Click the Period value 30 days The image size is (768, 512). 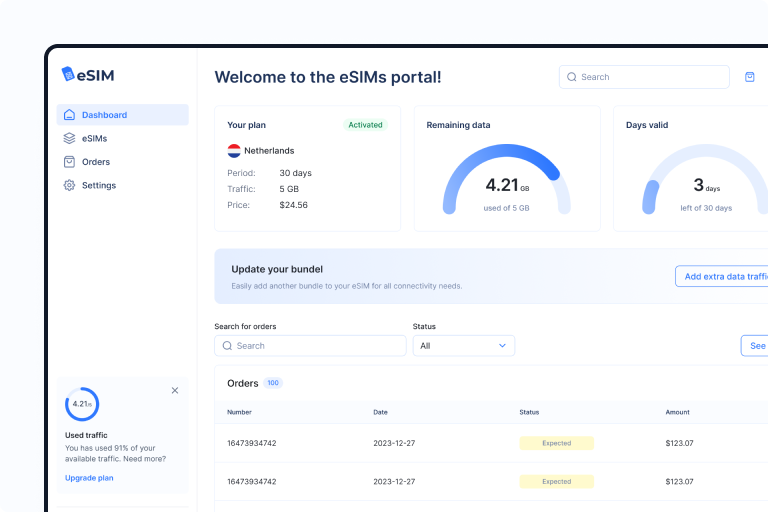(295, 173)
